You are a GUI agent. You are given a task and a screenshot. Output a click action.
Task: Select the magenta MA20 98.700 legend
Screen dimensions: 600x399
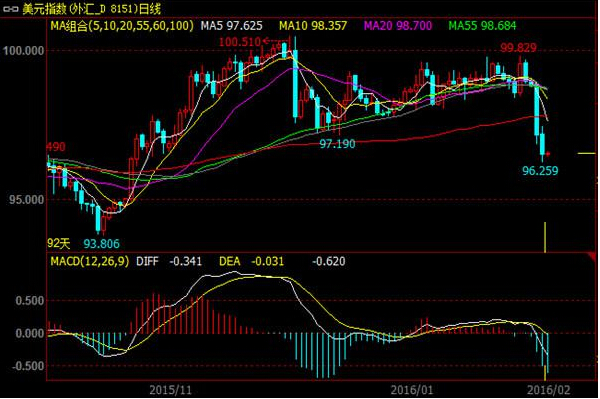[398, 26]
